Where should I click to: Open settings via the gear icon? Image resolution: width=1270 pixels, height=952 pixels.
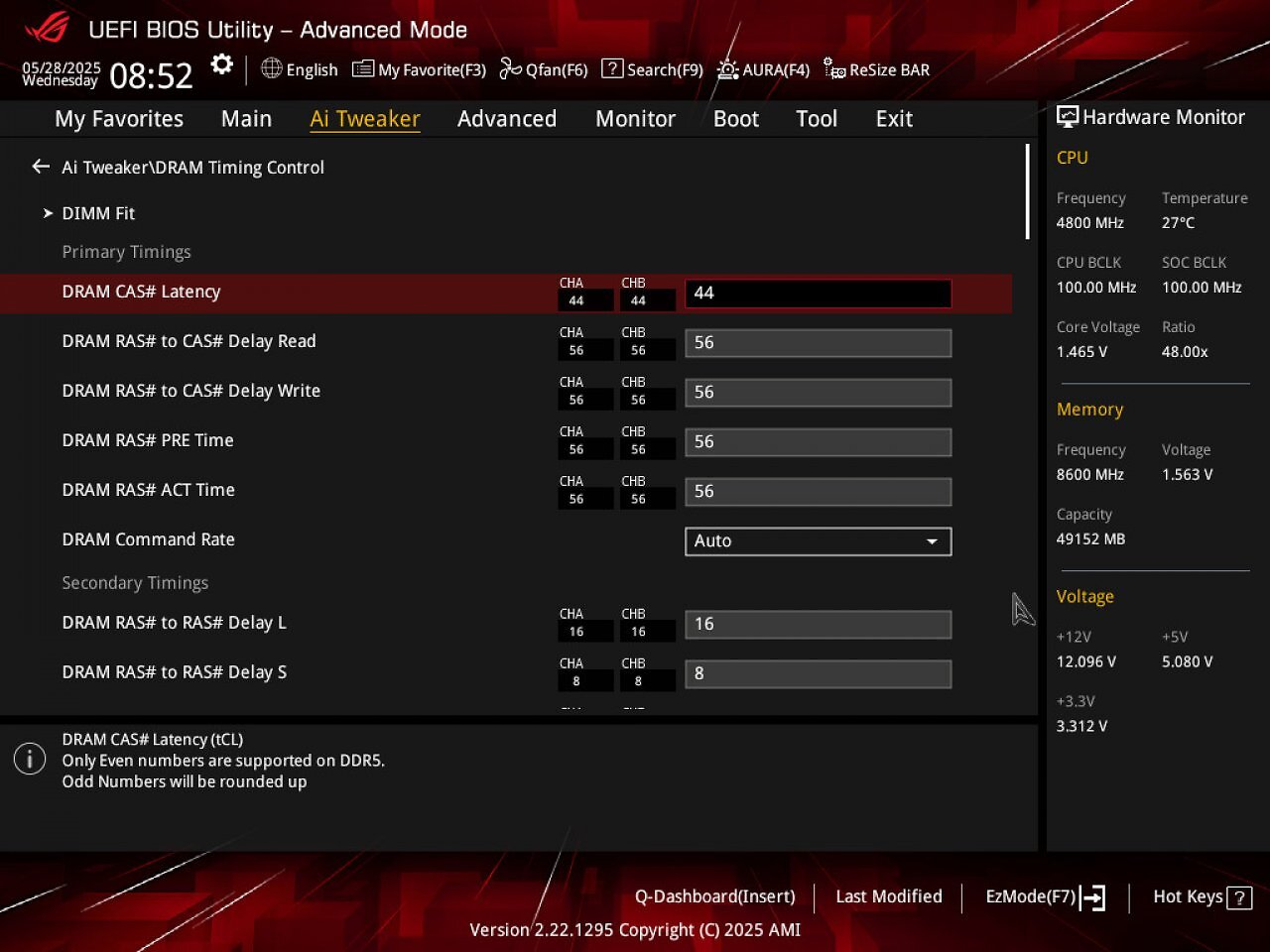(222, 65)
